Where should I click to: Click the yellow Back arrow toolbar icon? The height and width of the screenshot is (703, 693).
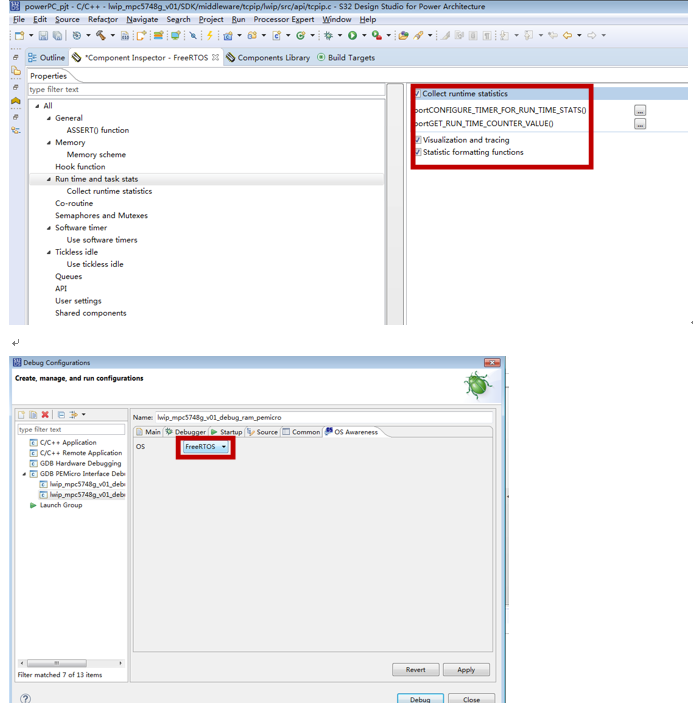coord(567,35)
